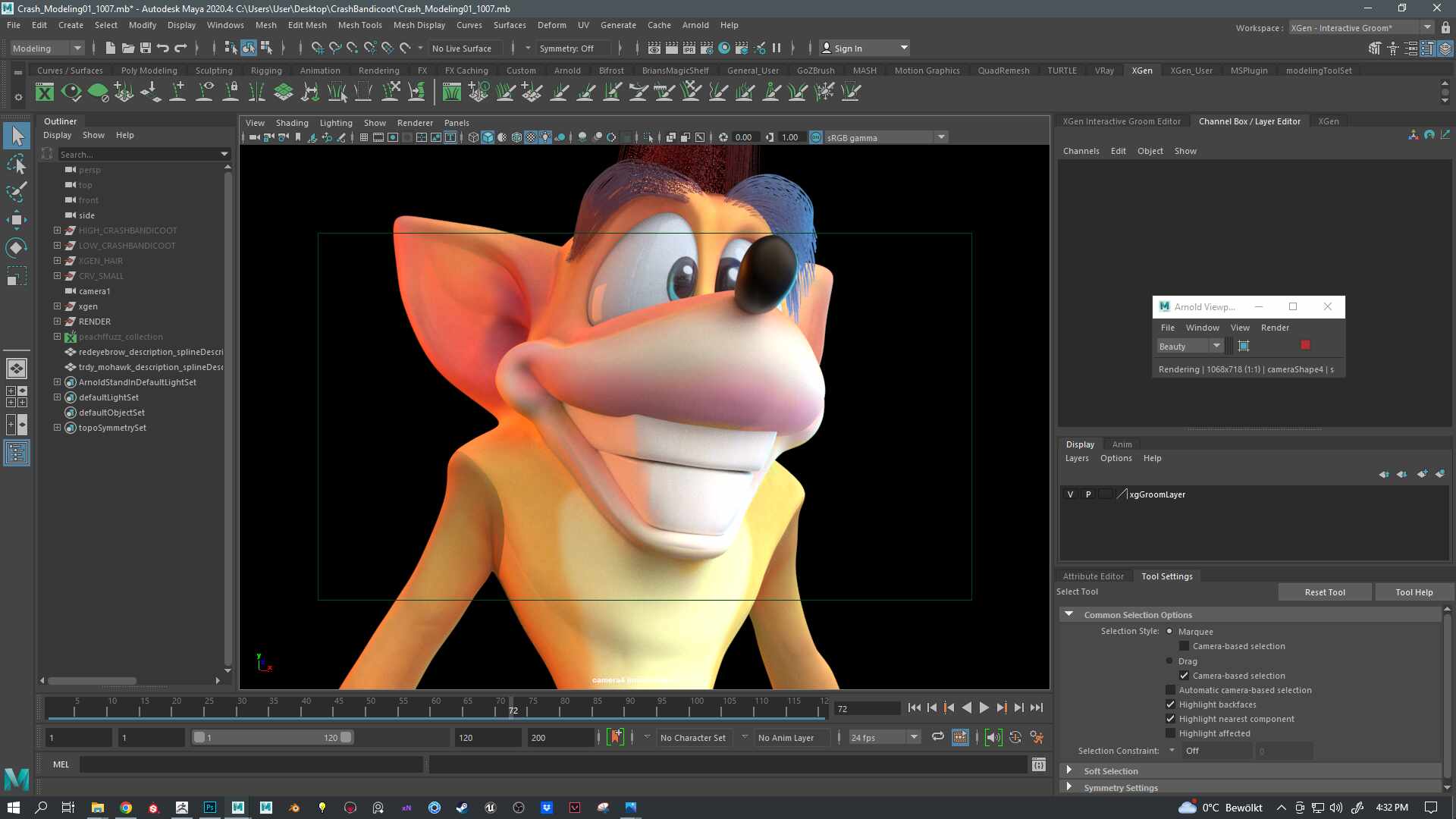The image size is (1456, 819).
Task: Click the New Scene icon
Action: [111, 48]
